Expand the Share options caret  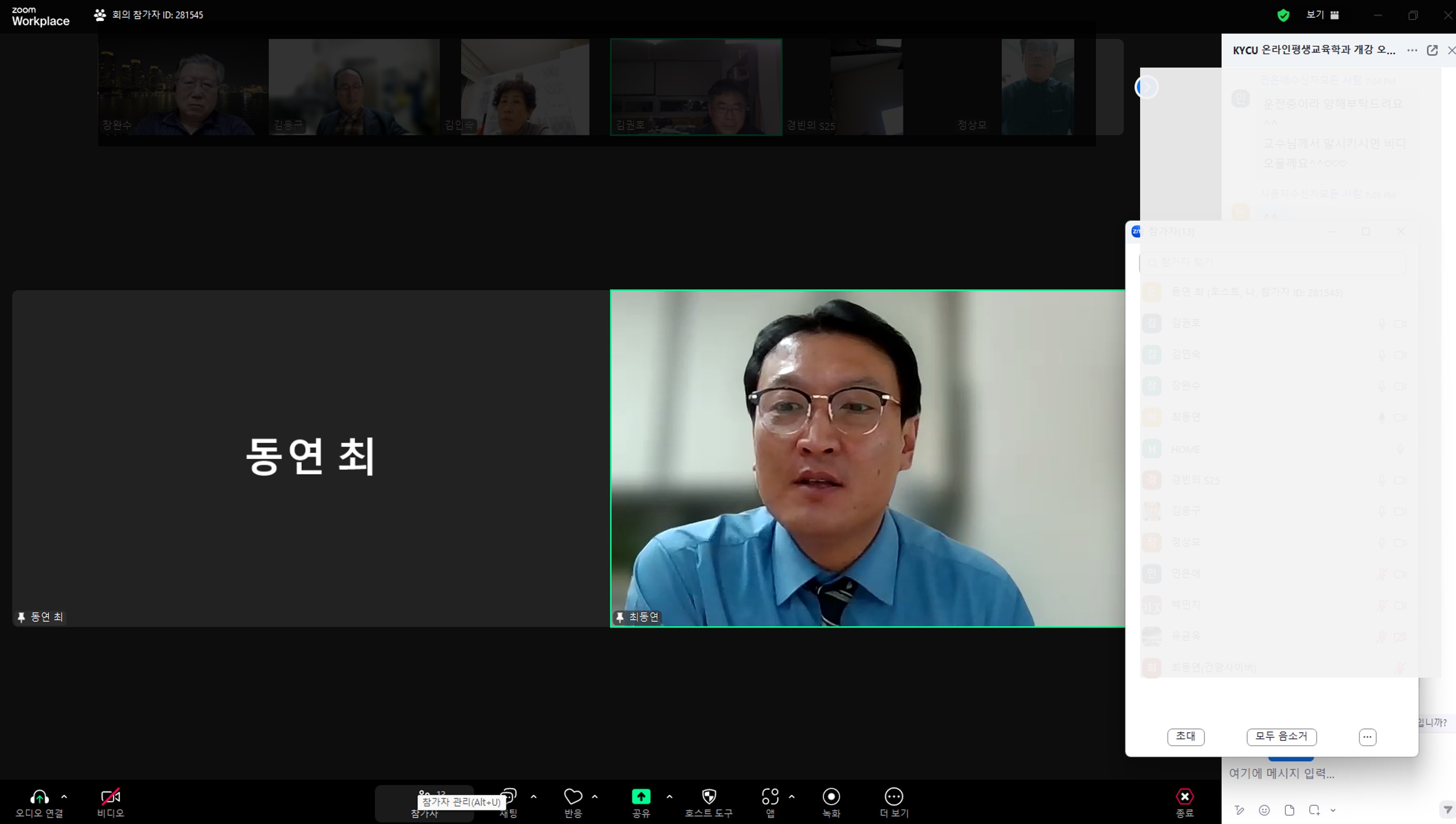(x=669, y=797)
